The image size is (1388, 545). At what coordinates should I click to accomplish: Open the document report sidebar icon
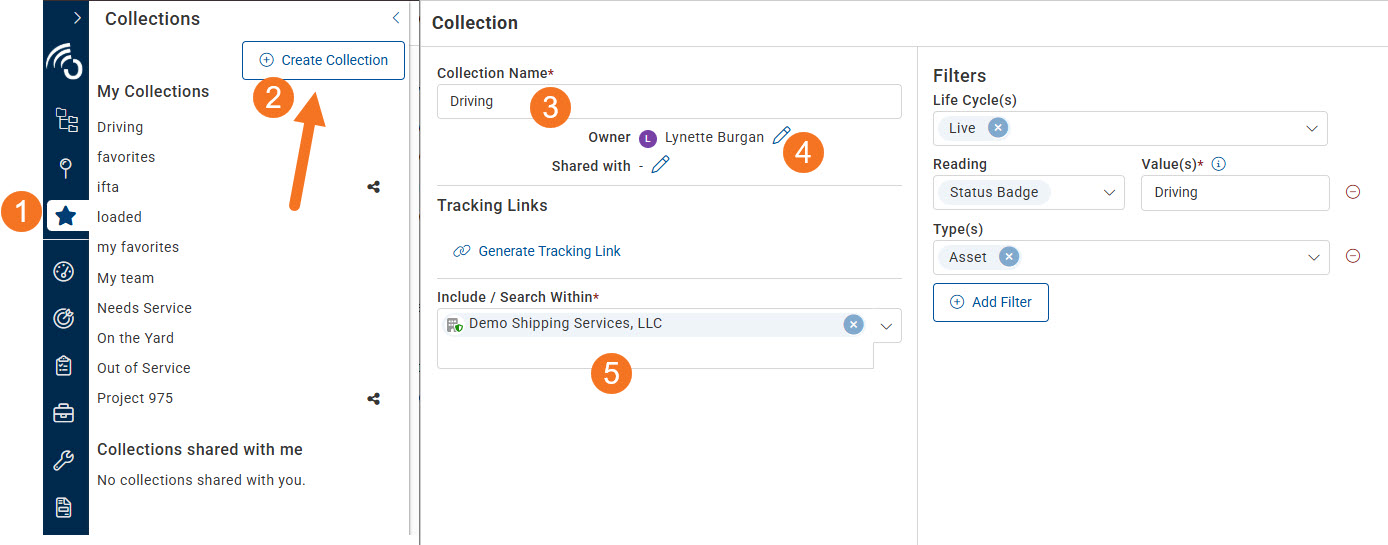coord(64,508)
